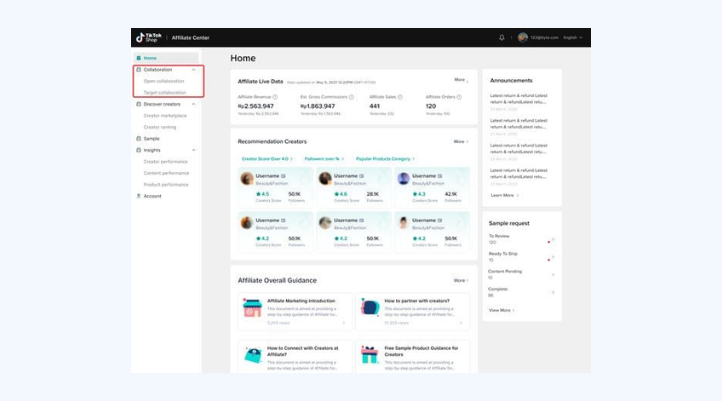The image size is (722, 401).
Task: Click More in Affiliate Live Data
Action: 461,79
